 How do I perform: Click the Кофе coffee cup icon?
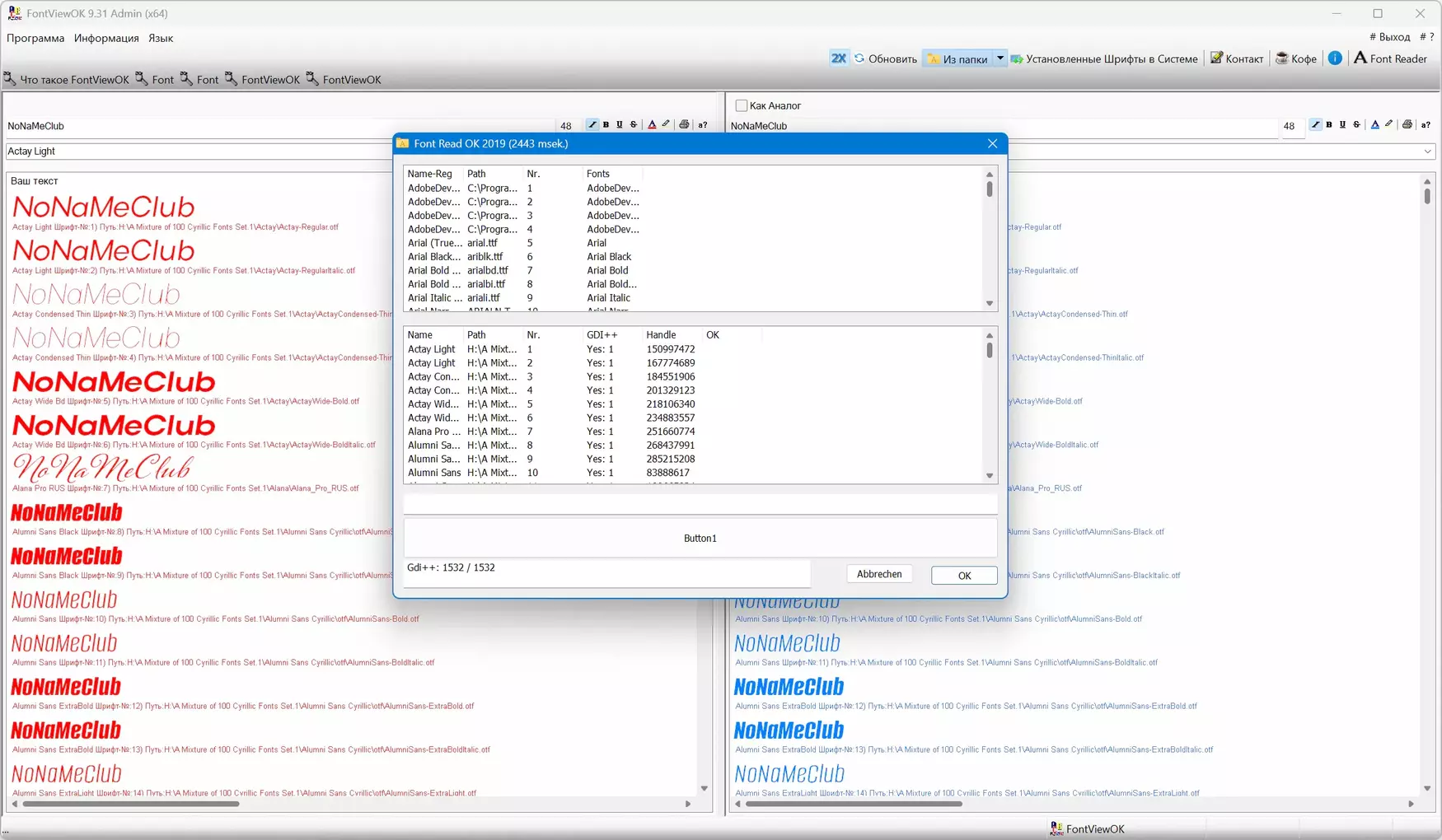click(1281, 58)
